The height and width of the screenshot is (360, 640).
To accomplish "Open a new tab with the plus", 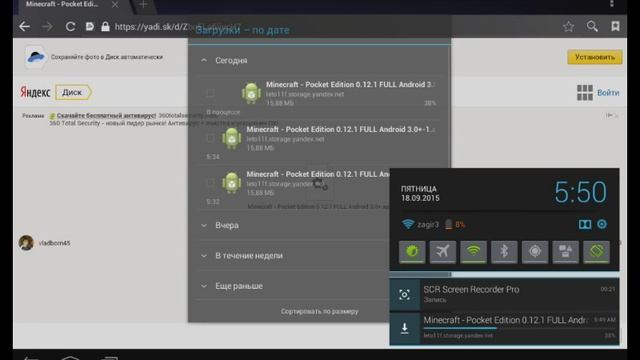I will (x=143, y=4).
